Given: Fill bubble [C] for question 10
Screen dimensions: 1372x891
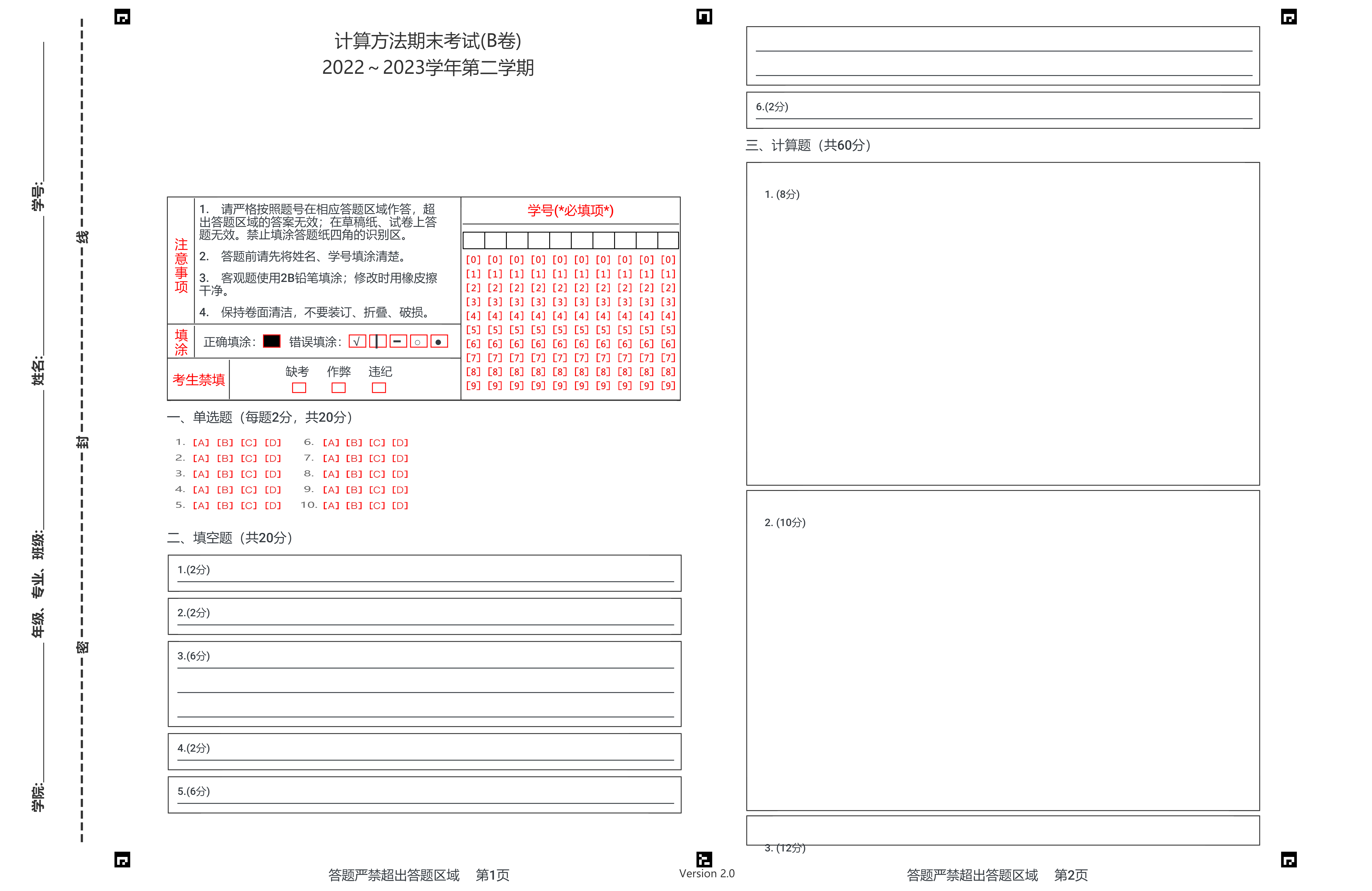Looking at the screenshot, I should (x=377, y=505).
